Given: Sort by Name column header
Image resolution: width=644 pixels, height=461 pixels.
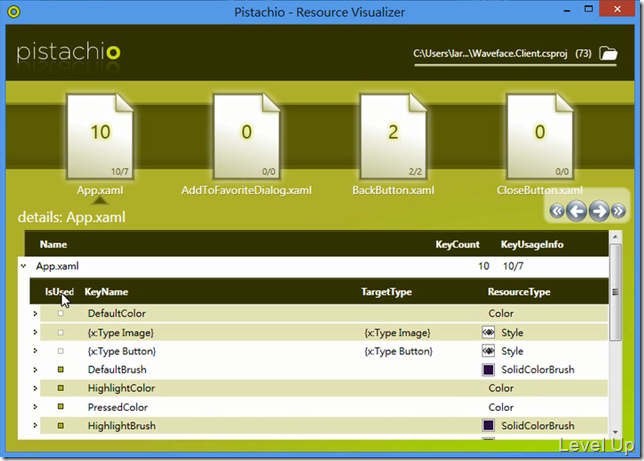Looking at the screenshot, I should tap(53, 244).
